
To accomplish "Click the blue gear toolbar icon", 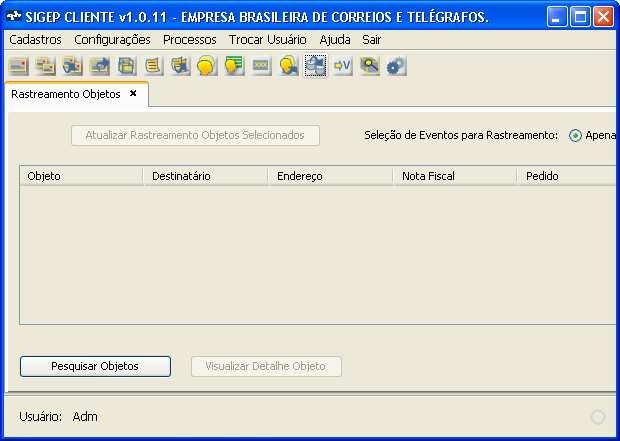I will click(x=396, y=66).
